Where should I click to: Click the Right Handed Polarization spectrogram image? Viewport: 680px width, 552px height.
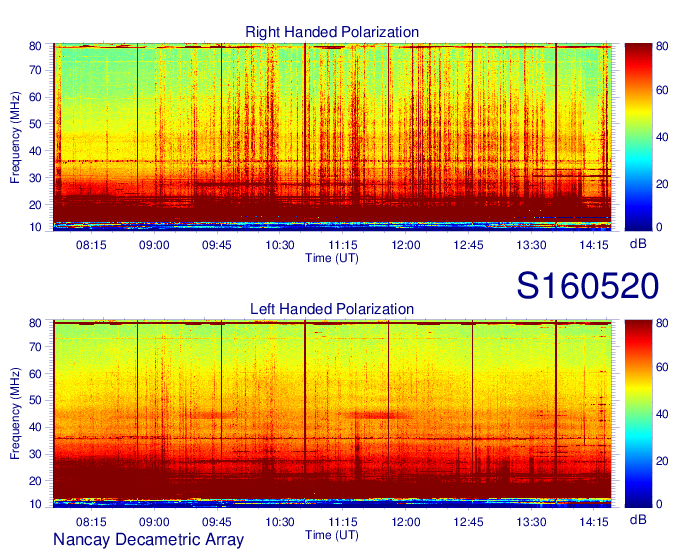(332, 137)
